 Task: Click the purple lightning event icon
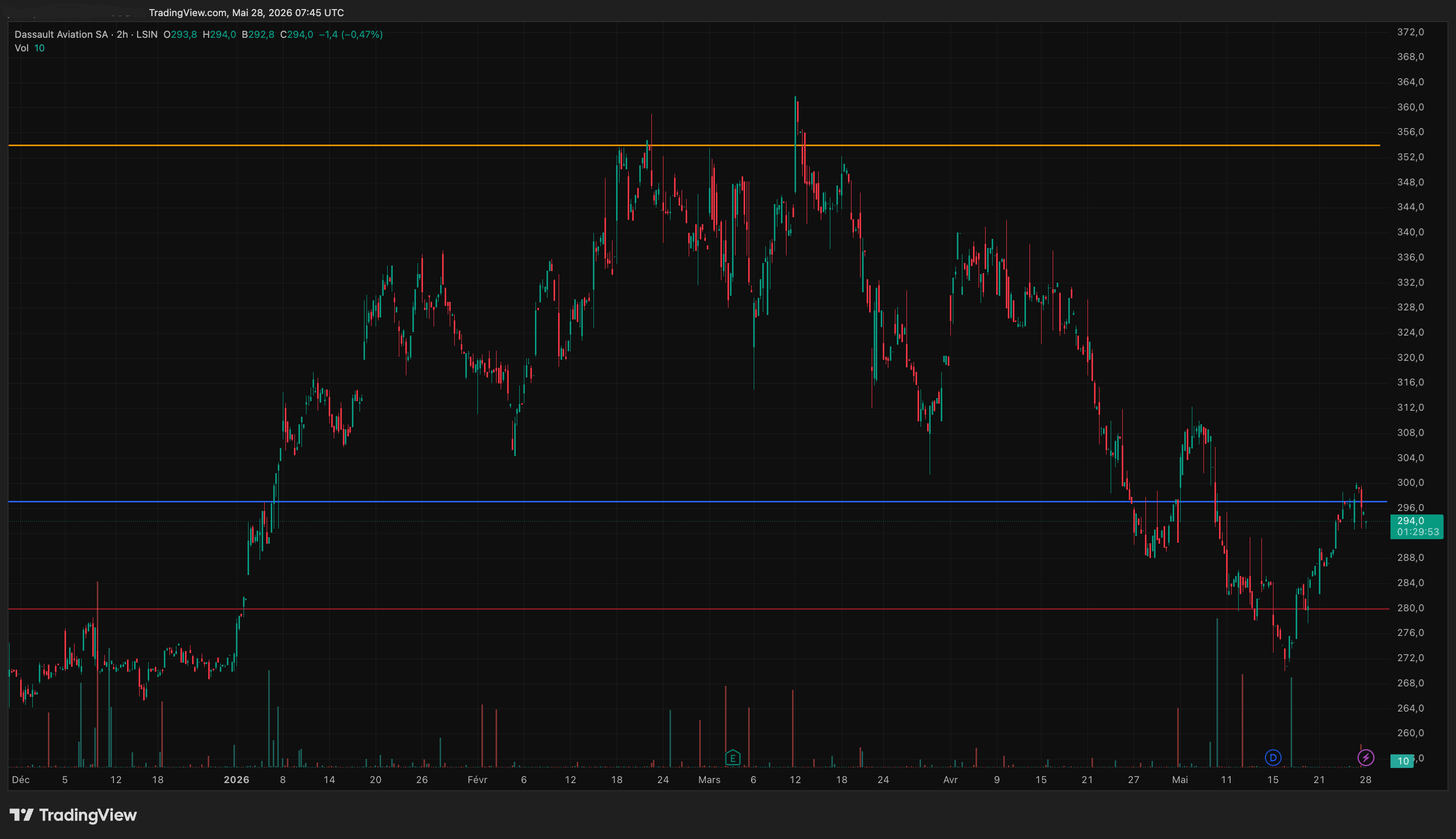(1366, 757)
